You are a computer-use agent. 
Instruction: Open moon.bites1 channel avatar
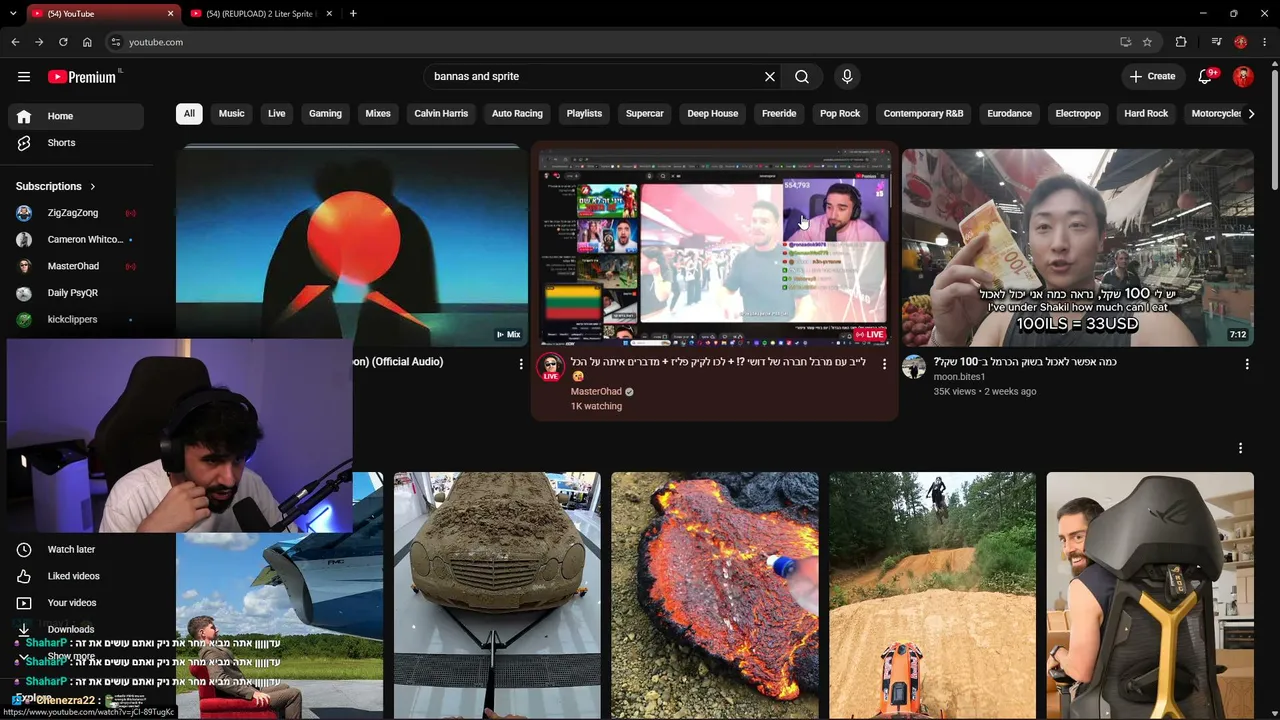click(914, 366)
